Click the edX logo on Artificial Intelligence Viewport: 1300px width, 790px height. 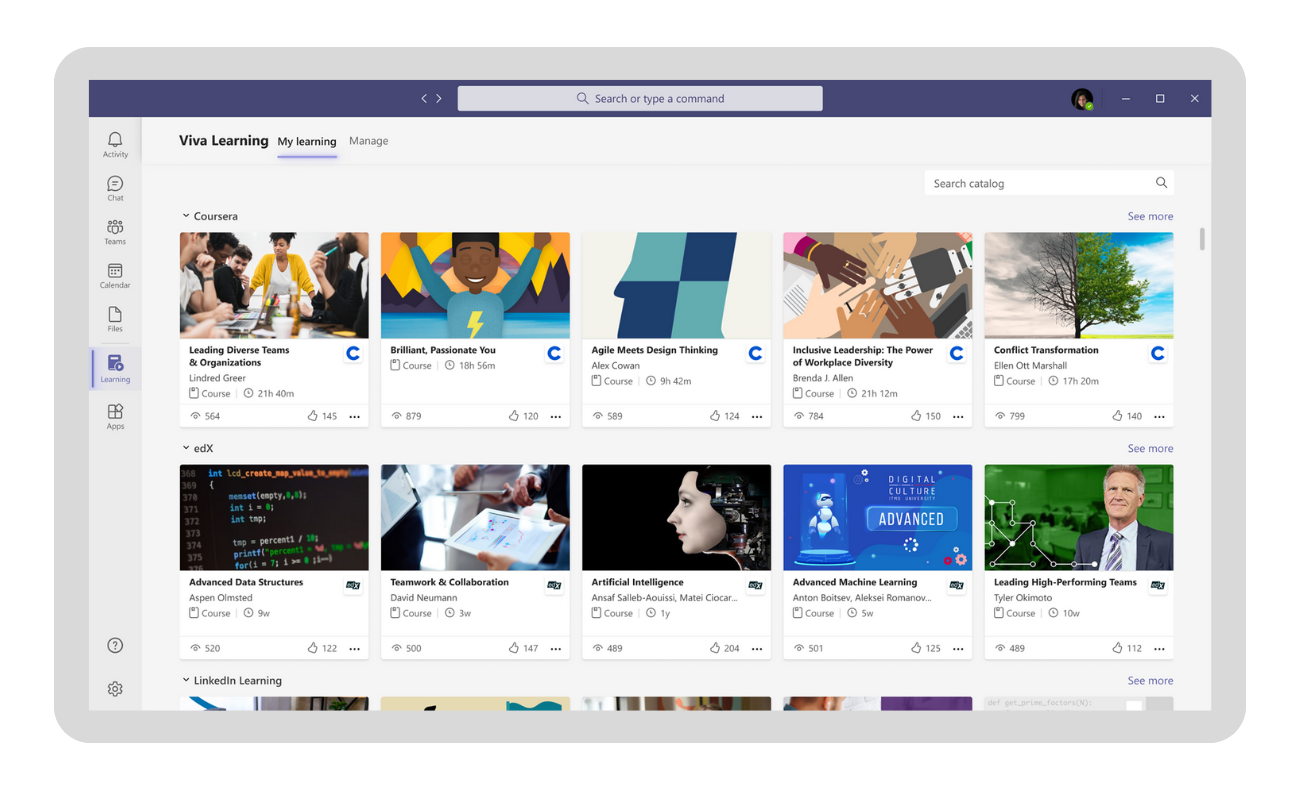point(755,585)
